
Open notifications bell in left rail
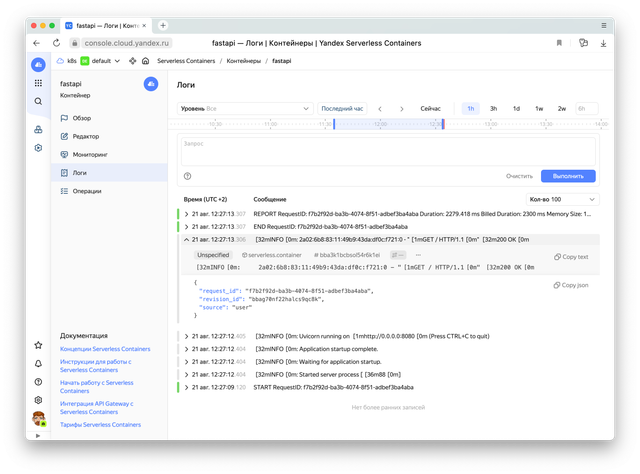click(38, 364)
